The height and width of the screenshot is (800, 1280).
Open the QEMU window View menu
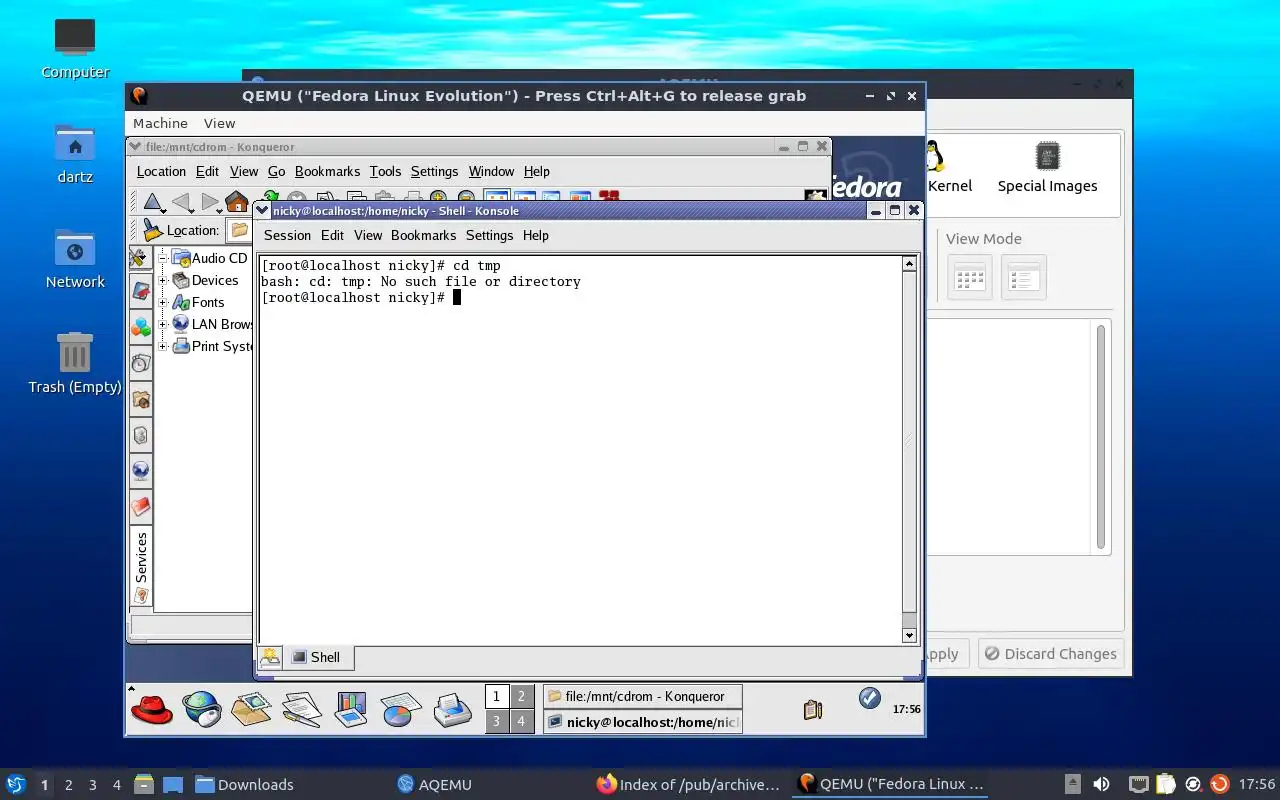[x=219, y=123]
